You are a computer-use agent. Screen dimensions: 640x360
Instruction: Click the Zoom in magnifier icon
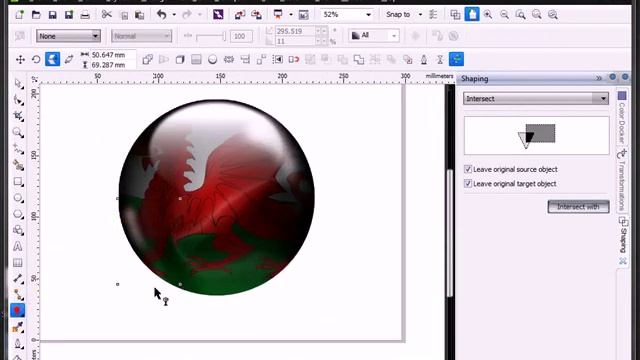tap(488, 15)
